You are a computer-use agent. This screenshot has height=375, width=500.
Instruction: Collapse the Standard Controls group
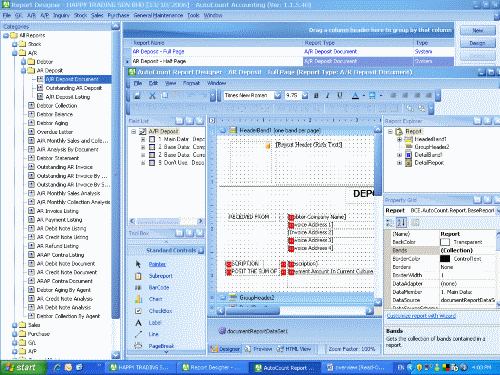click(201, 250)
